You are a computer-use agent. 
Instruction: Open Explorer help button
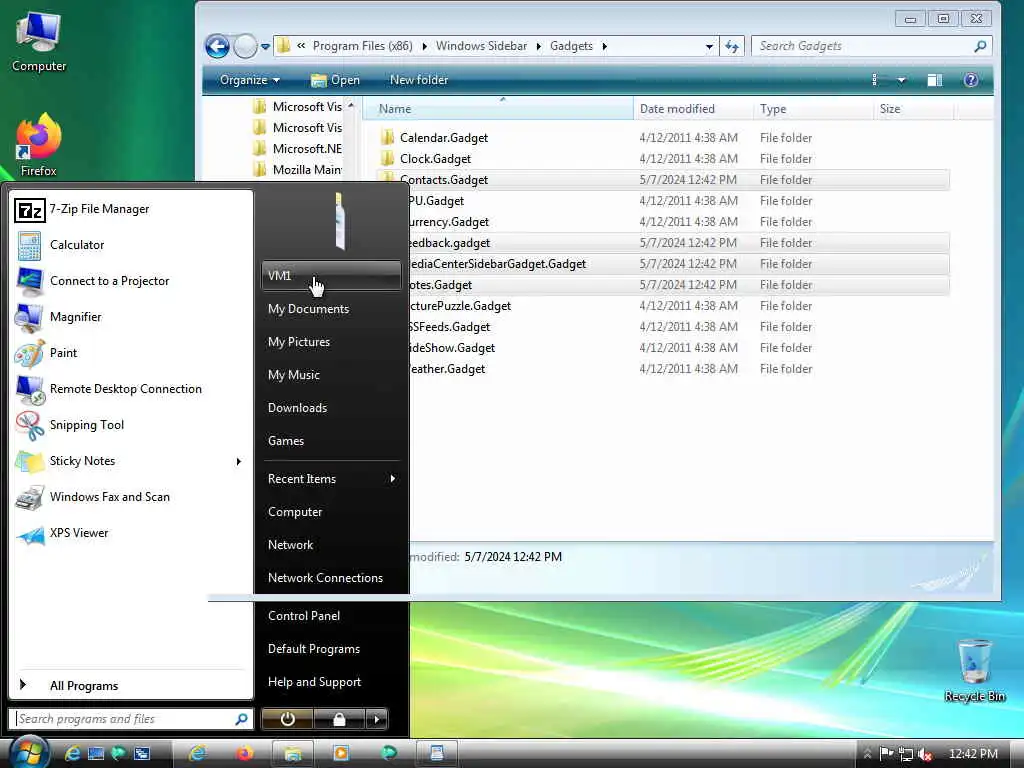(x=970, y=80)
